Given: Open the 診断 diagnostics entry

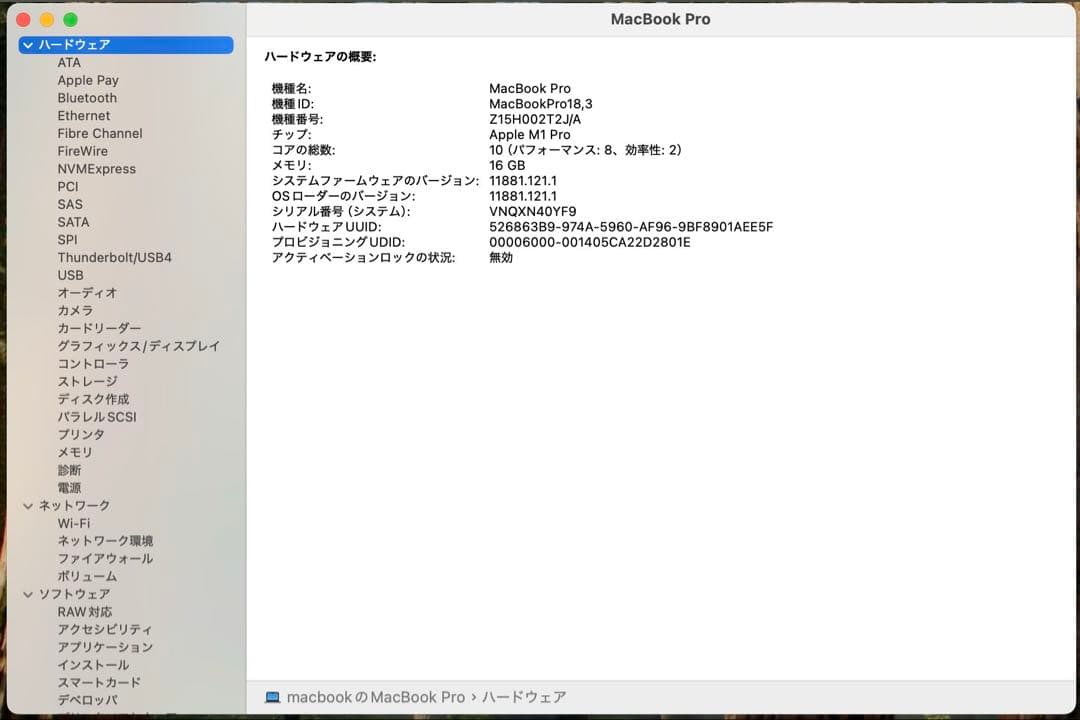Looking at the screenshot, I should [70, 470].
